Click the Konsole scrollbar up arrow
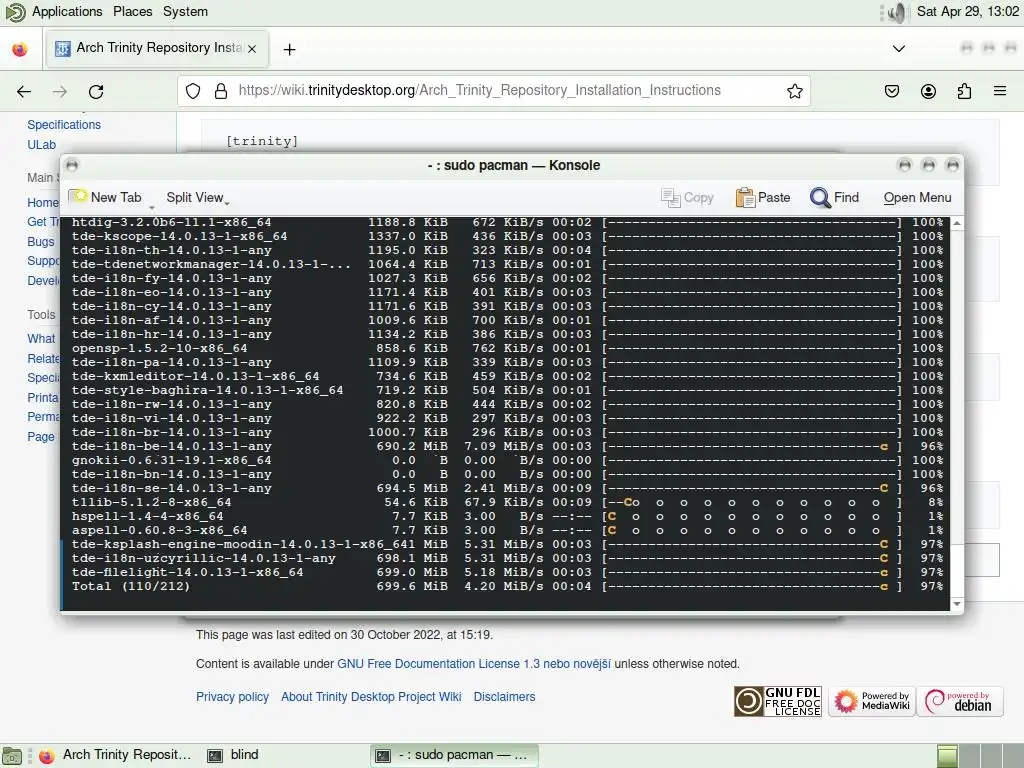This screenshot has height=768, width=1024. 957,223
